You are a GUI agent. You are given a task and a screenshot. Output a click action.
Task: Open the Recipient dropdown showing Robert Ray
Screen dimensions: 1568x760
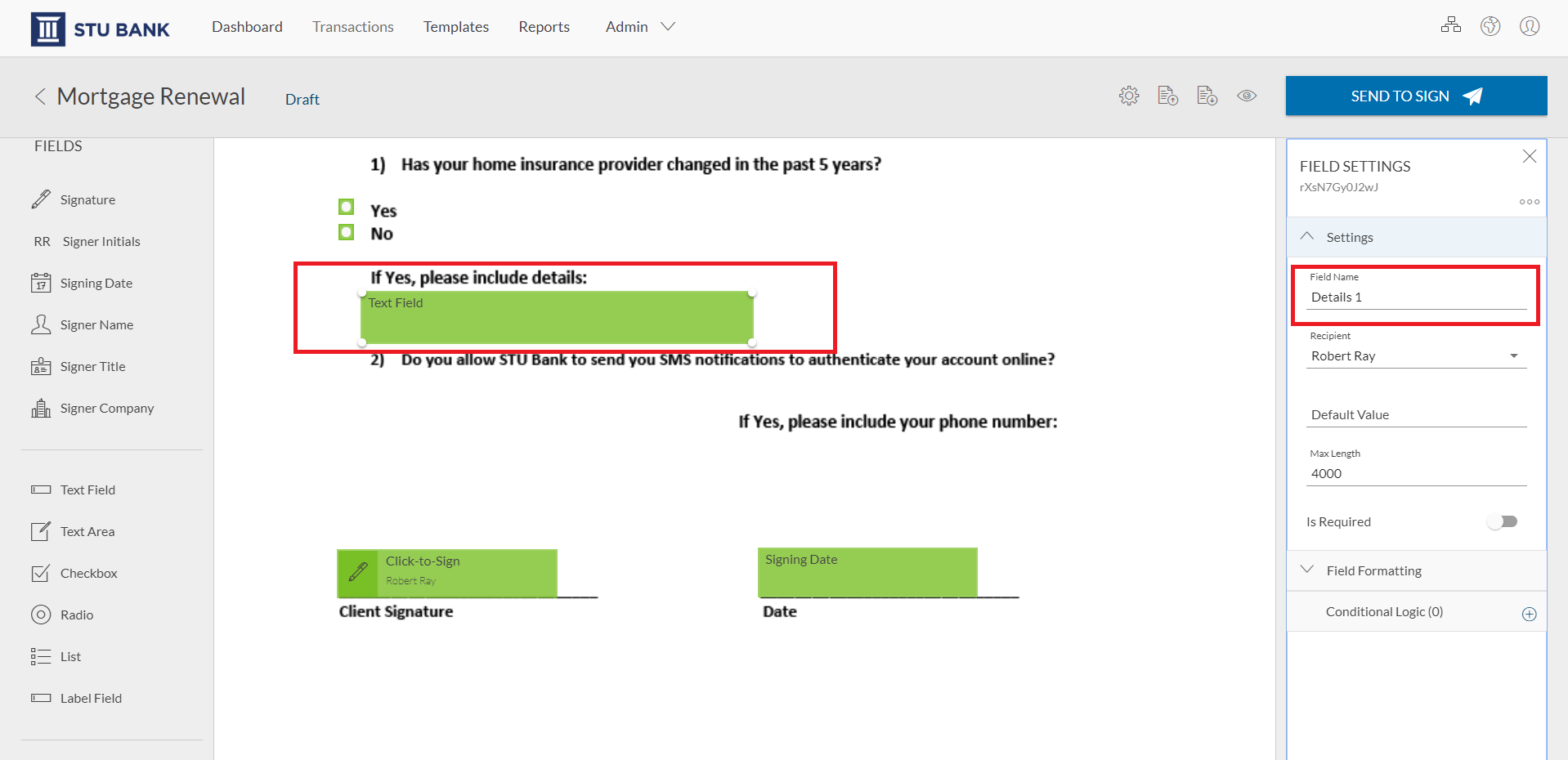click(x=1416, y=356)
